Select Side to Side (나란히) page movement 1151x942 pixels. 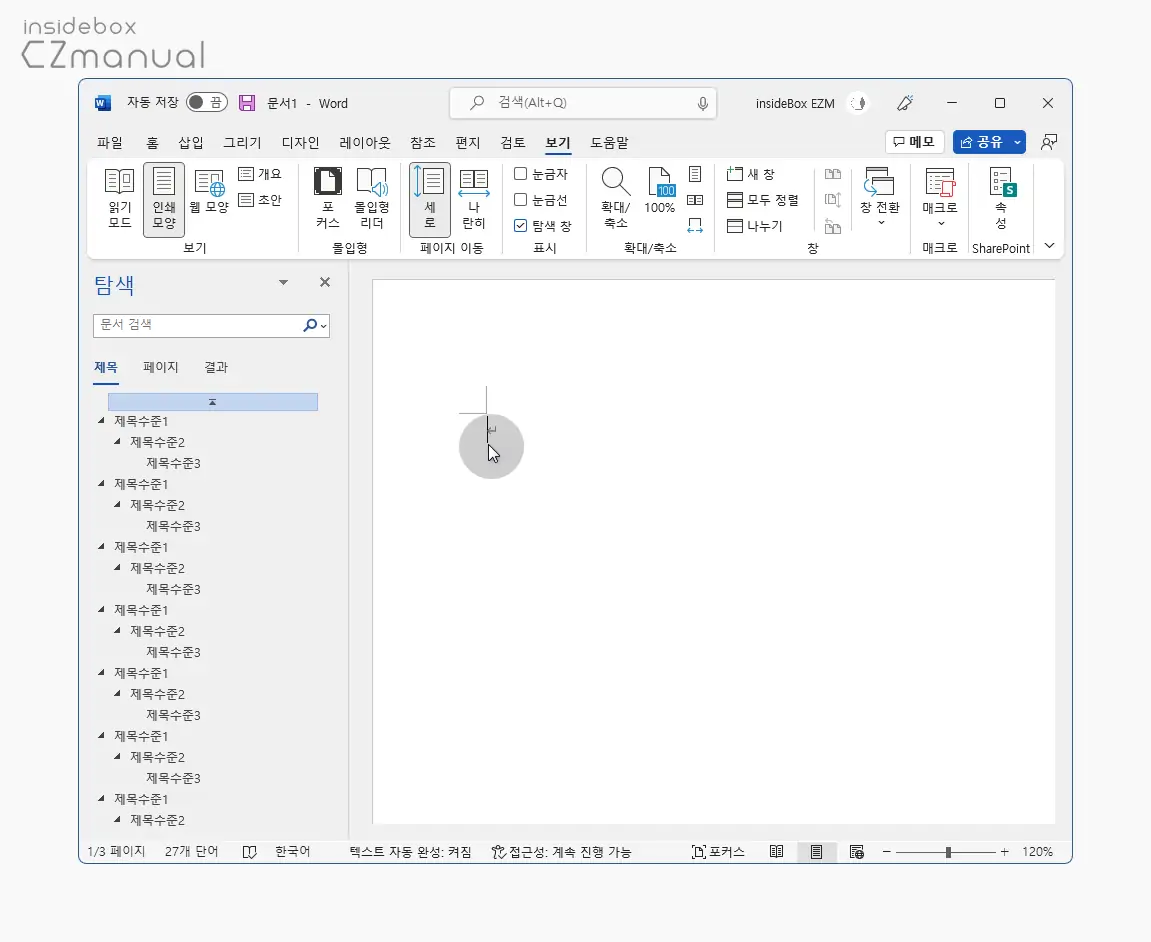(x=473, y=198)
